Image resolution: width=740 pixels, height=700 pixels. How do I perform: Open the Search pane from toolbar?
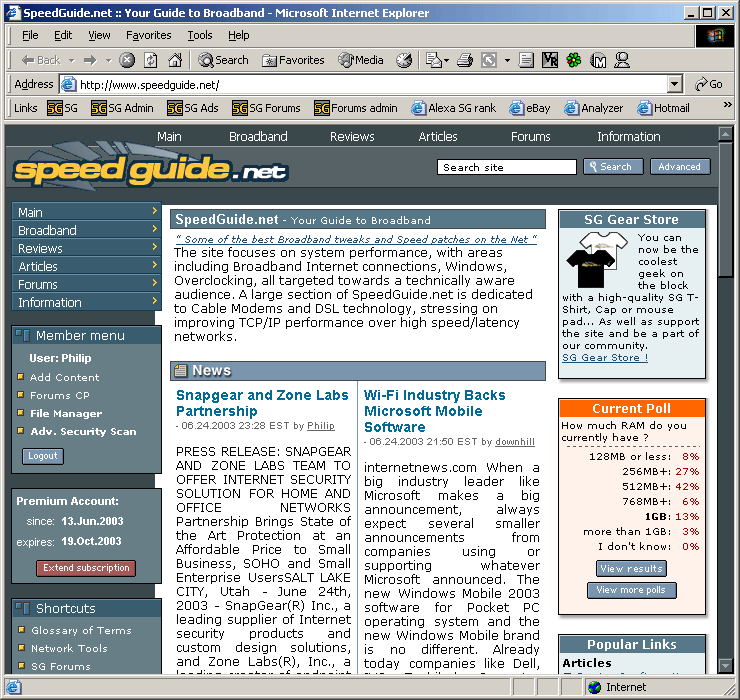pos(222,60)
